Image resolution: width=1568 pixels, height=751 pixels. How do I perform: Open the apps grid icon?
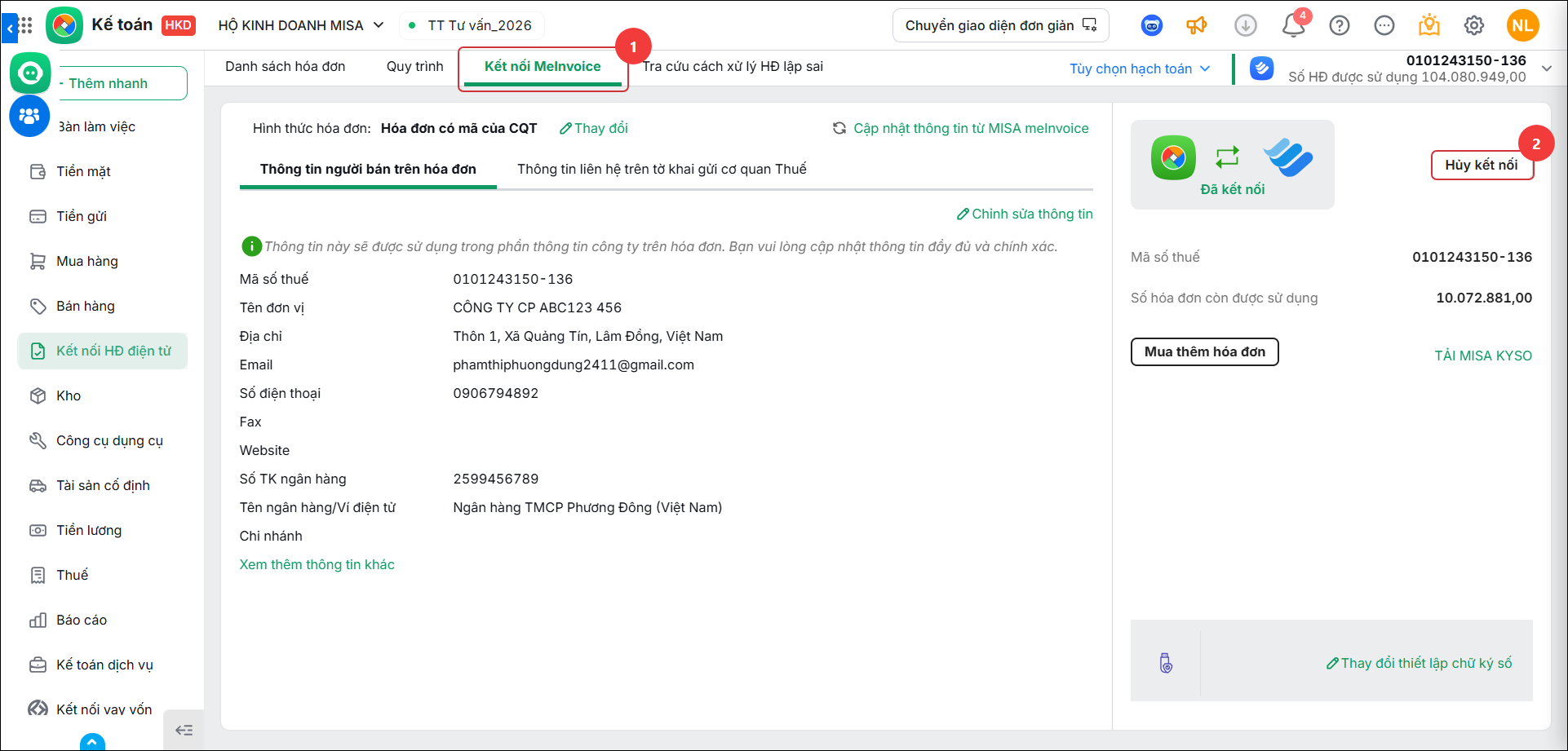pyautogui.click(x=25, y=25)
